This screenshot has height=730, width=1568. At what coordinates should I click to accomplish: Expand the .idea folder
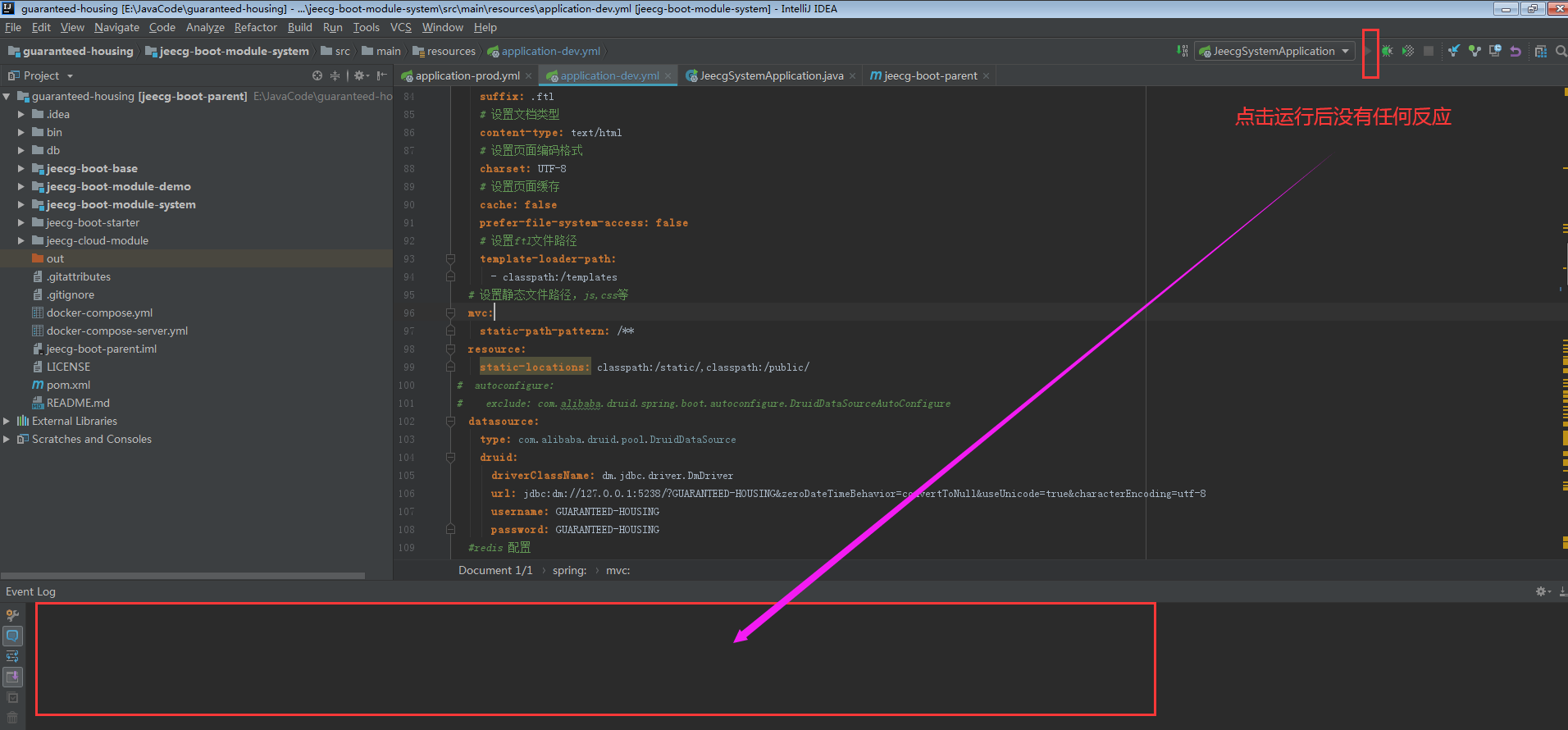point(21,114)
